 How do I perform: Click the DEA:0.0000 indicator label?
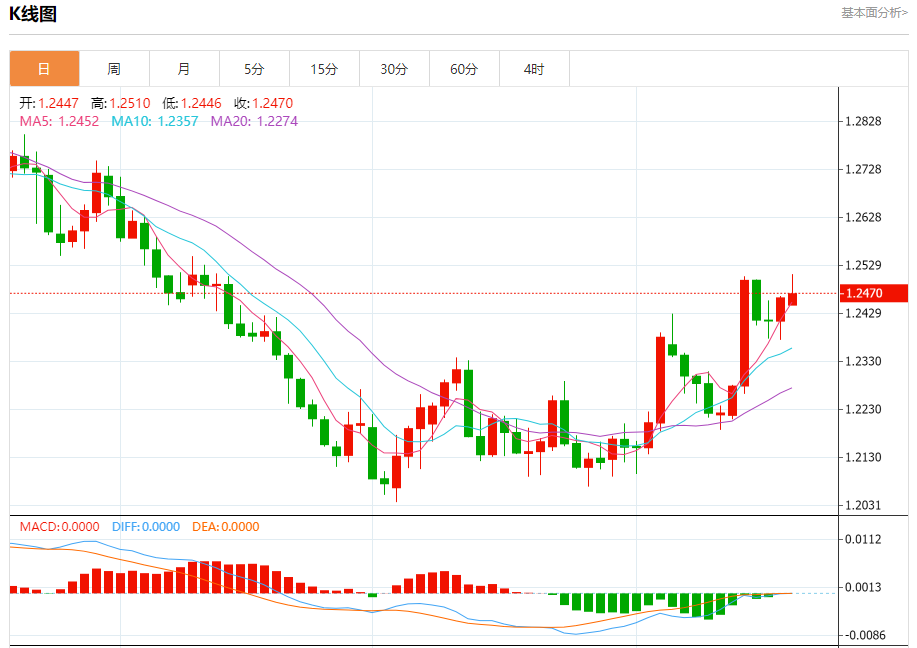click(x=226, y=526)
